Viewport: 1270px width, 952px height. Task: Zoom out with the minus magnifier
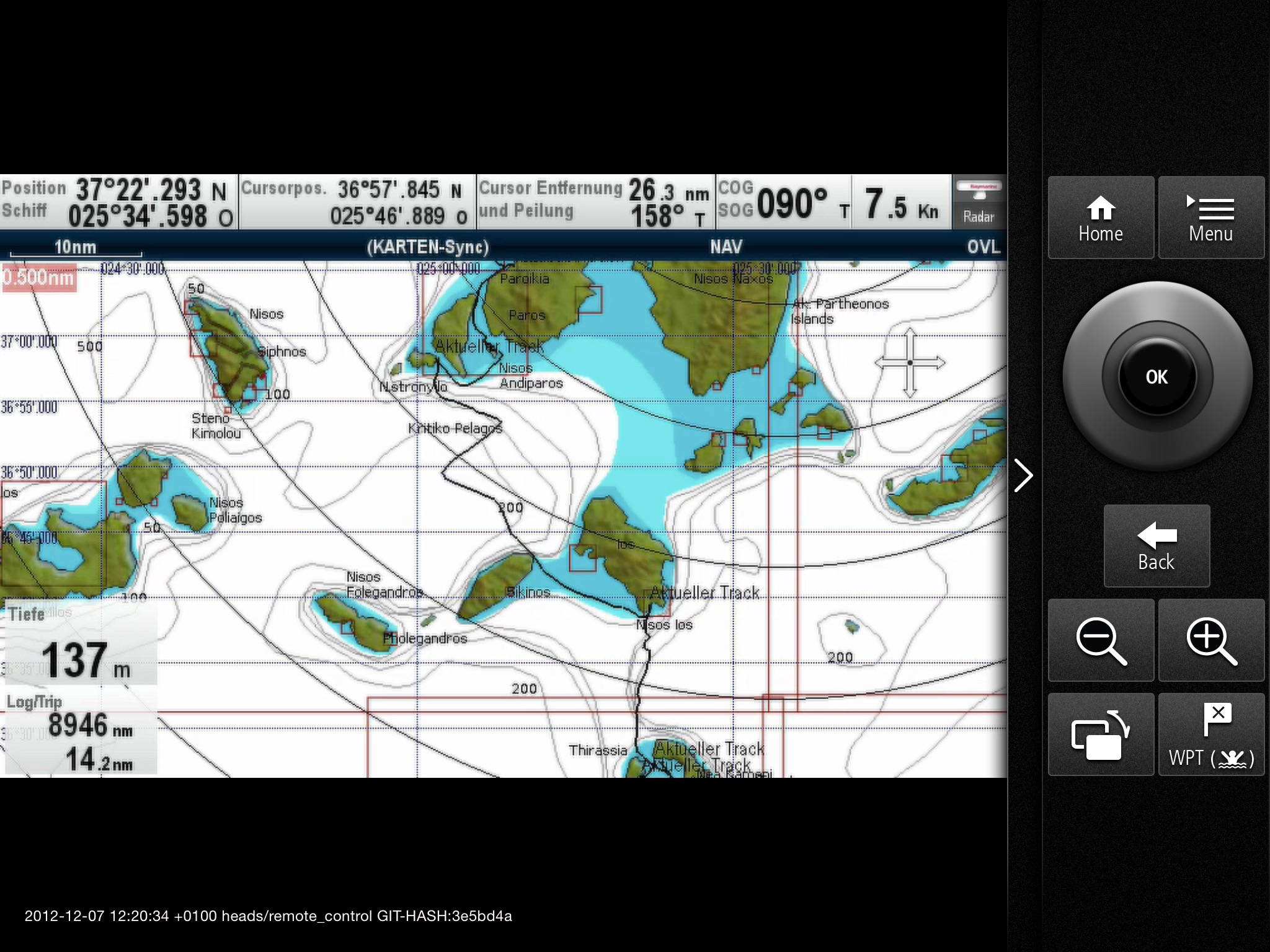click(x=1101, y=640)
